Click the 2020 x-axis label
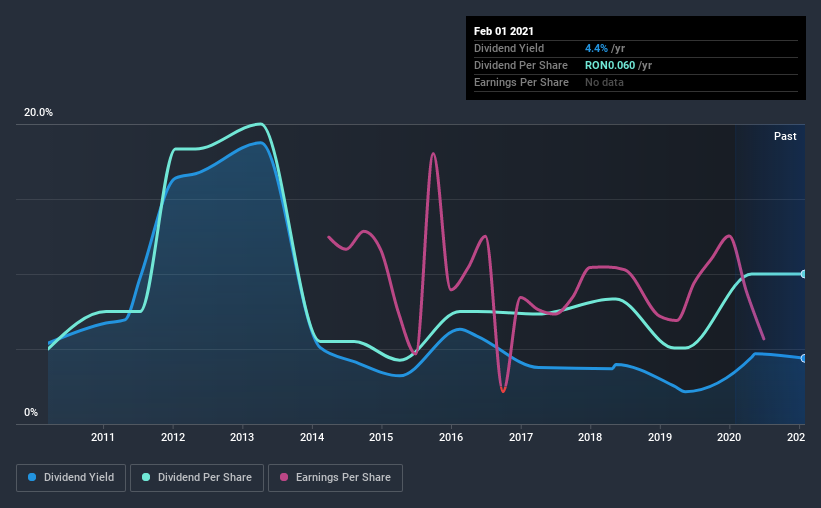The width and height of the screenshot is (821, 508). [729, 437]
